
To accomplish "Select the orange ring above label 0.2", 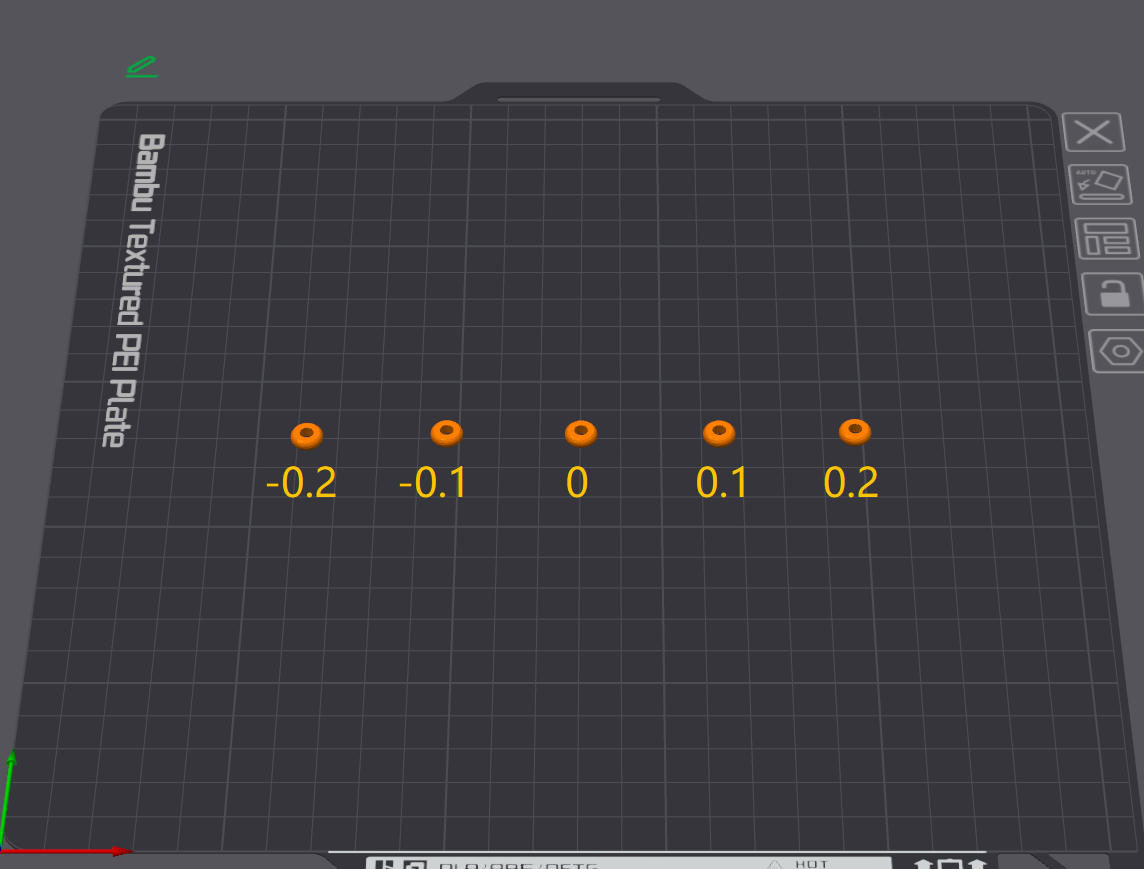I will click(x=855, y=431).
